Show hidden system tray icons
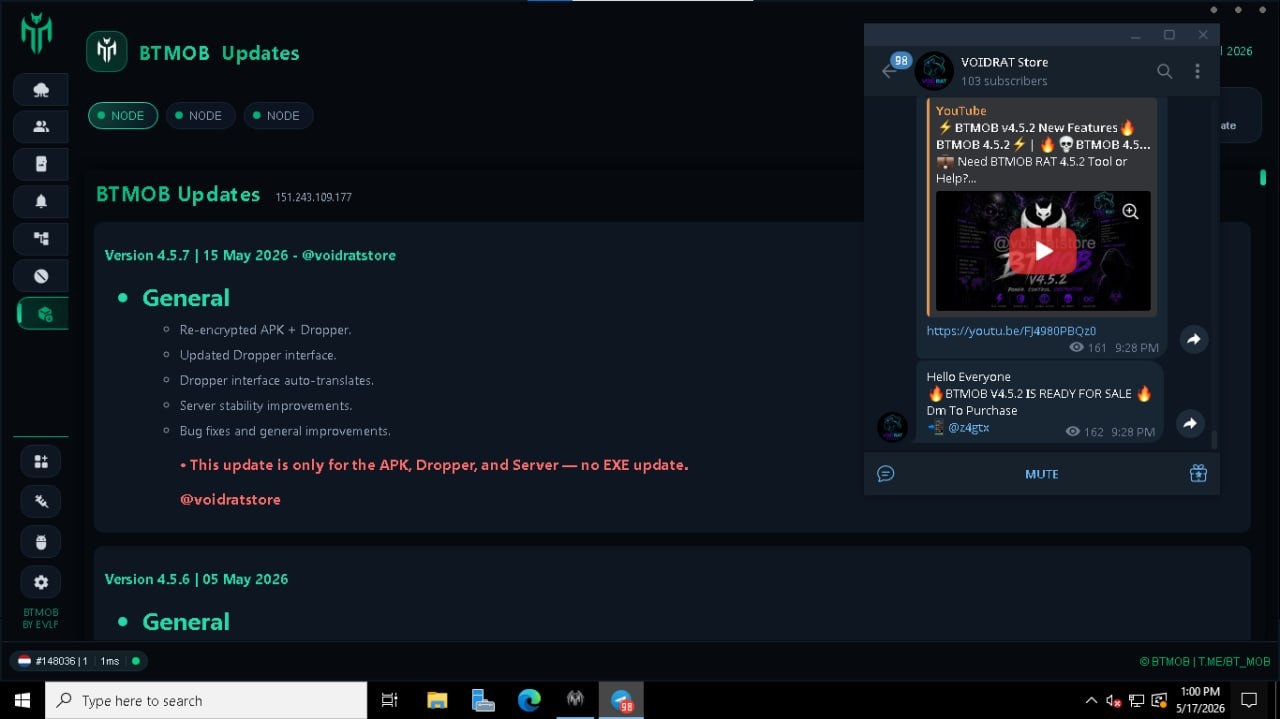The width and height of the screenshot is (1280, 719). click(1091, 700)
